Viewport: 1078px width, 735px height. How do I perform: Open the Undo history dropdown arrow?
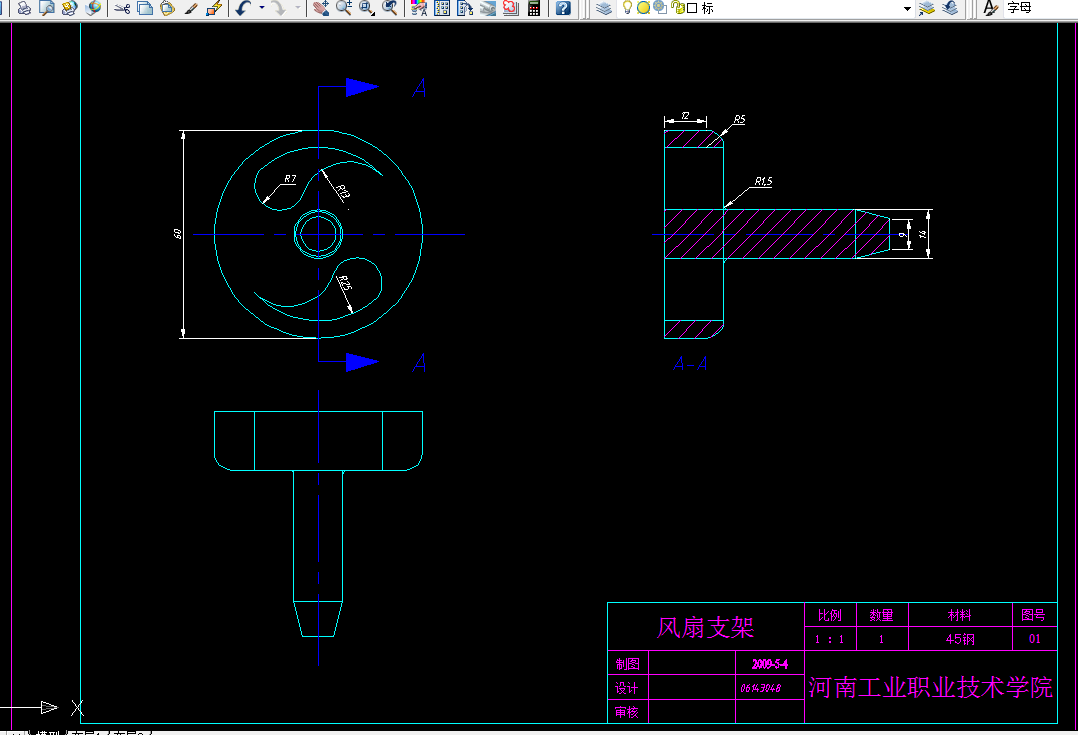261,8
